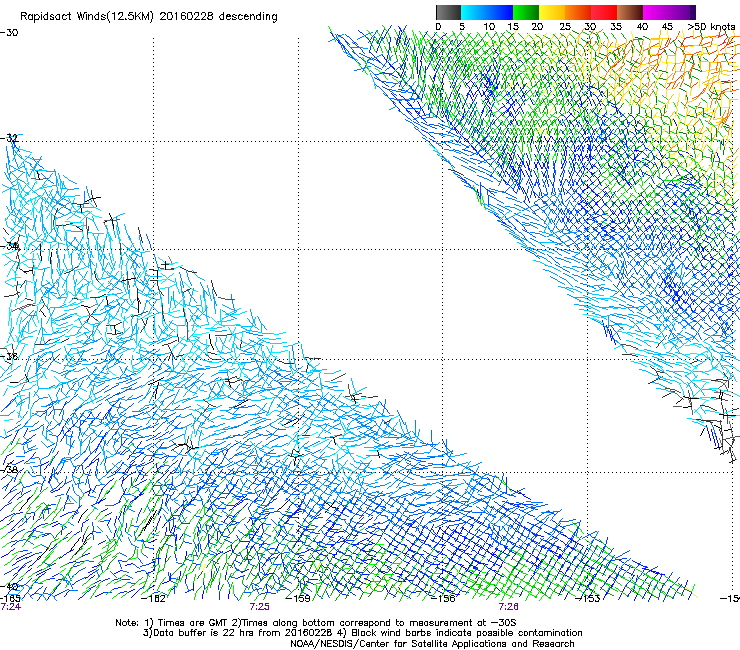Click the legend label '20'
The height and width of the screenshot is (650, 740).
(x=537, y=26)
